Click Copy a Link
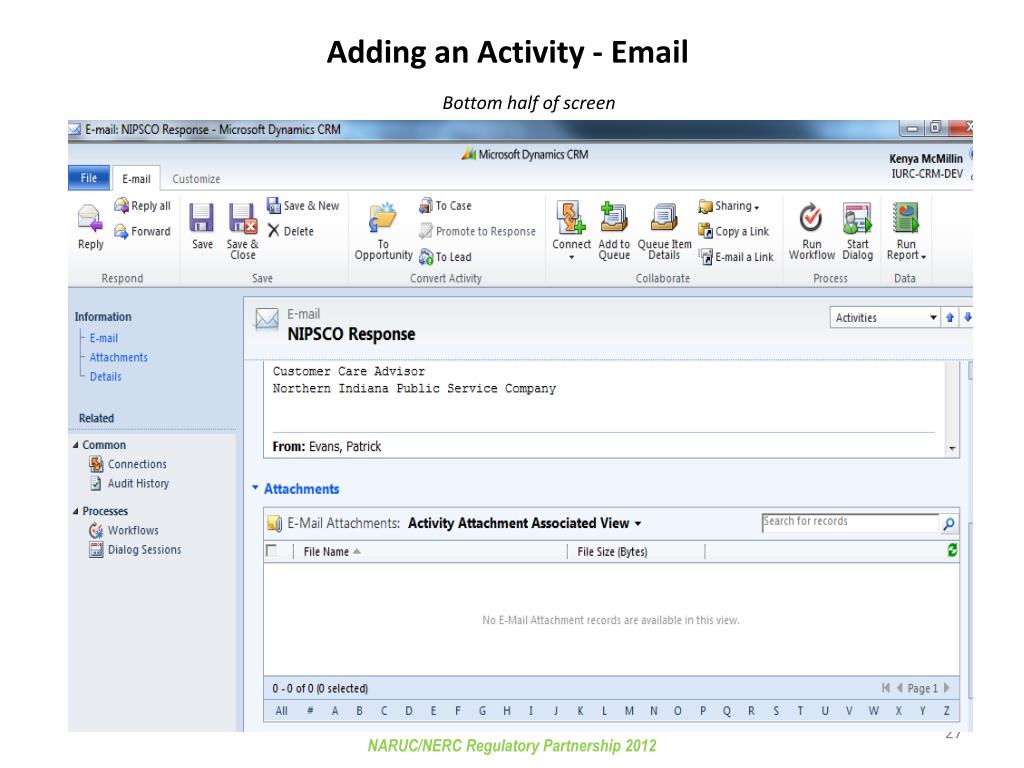Viewport: 1024px width, 768px height. coord(733,231)
